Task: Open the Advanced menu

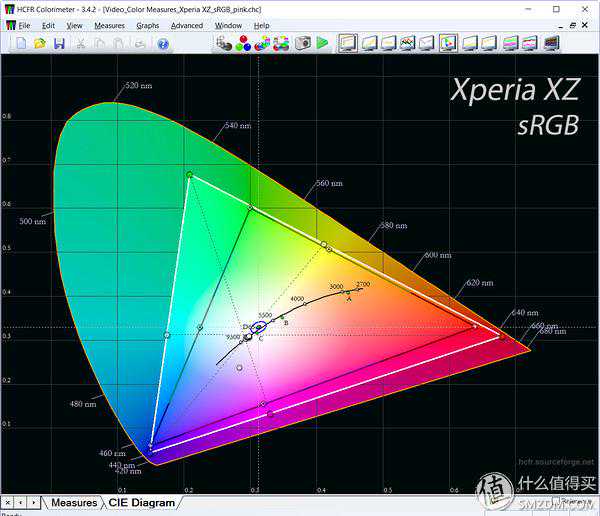Action: [187, 25]
